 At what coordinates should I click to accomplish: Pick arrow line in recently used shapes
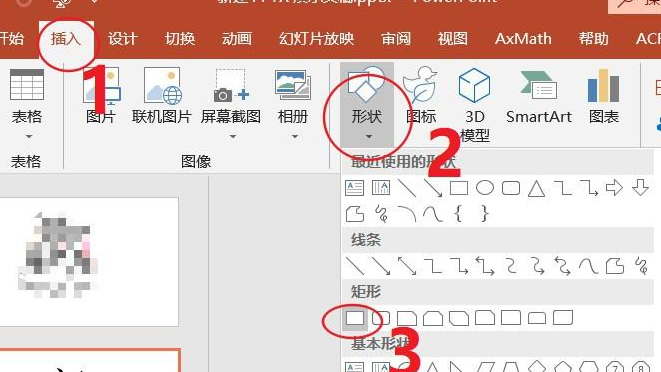point(433,188)
